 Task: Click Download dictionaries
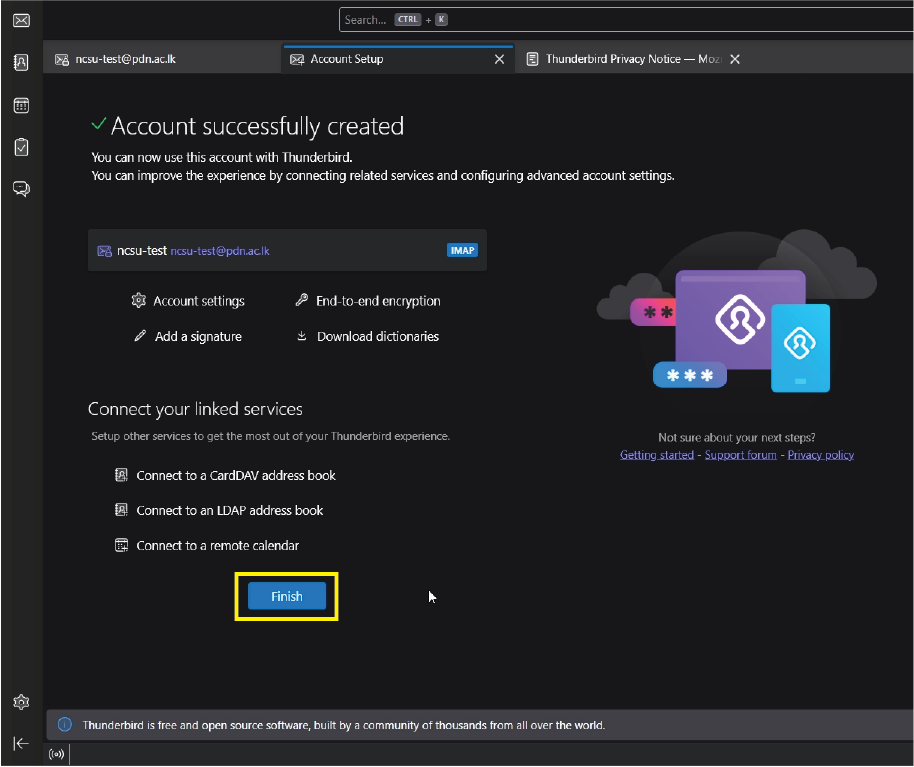(x=377, y=337)
